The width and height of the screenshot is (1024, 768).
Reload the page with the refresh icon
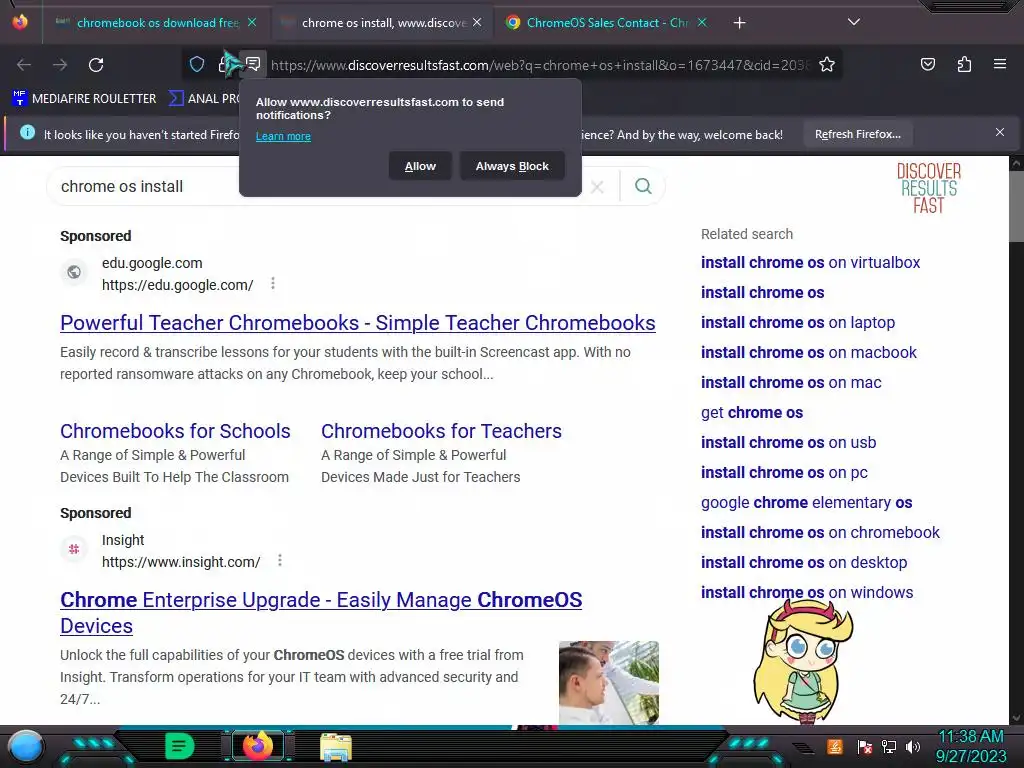[x=96, y=65]
